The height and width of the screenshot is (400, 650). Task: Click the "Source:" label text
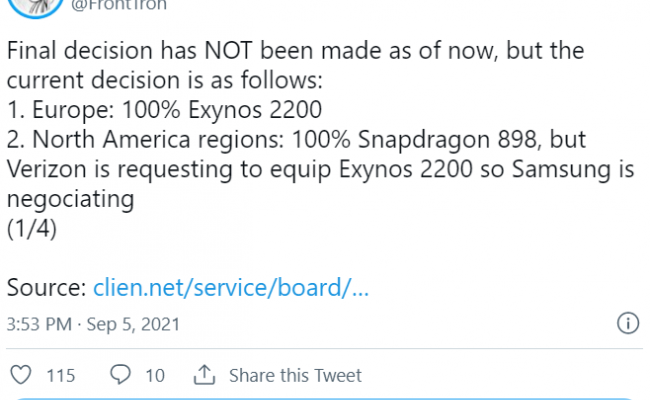[x=46, y=288]
